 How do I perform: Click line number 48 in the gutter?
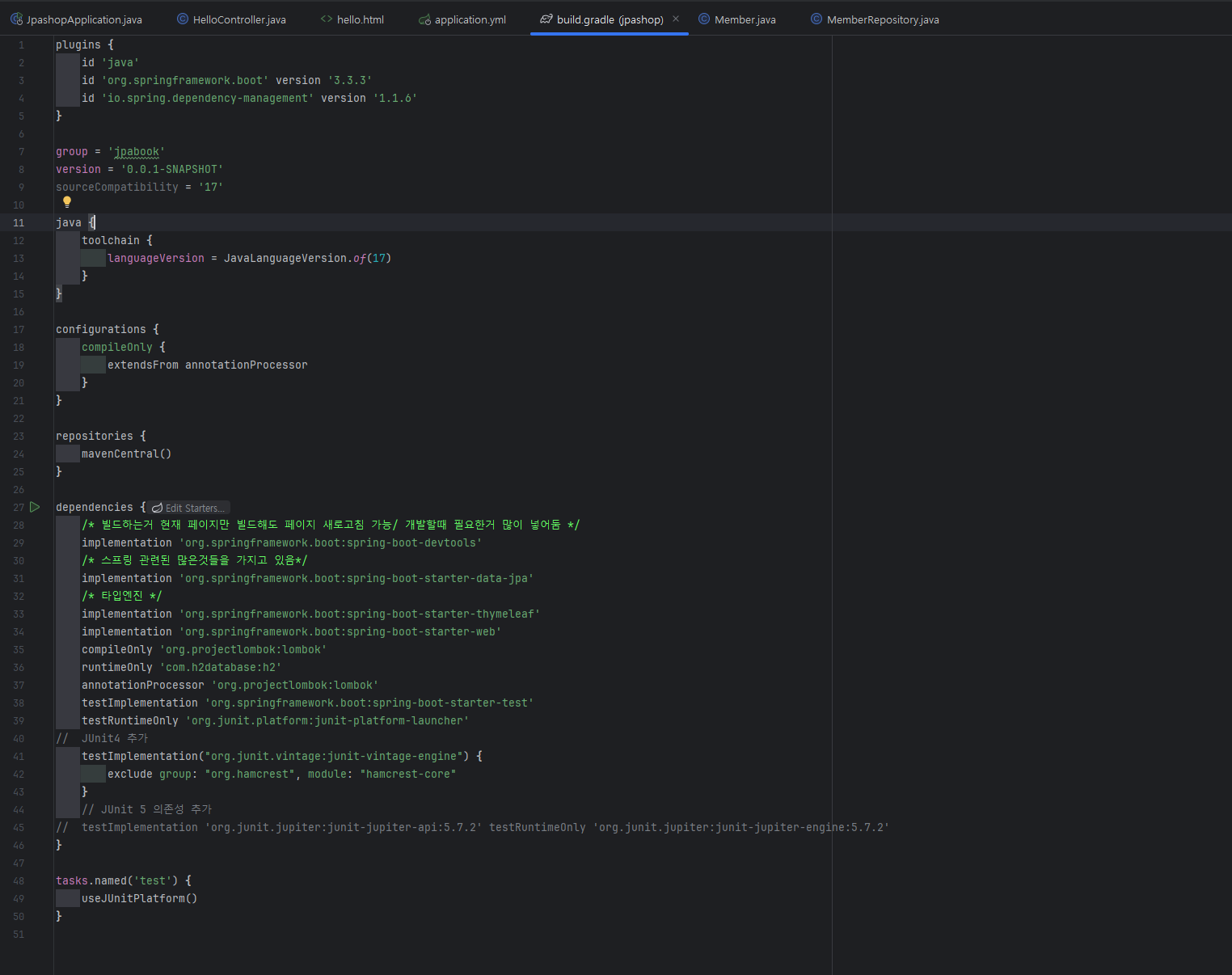coord(19,880)
